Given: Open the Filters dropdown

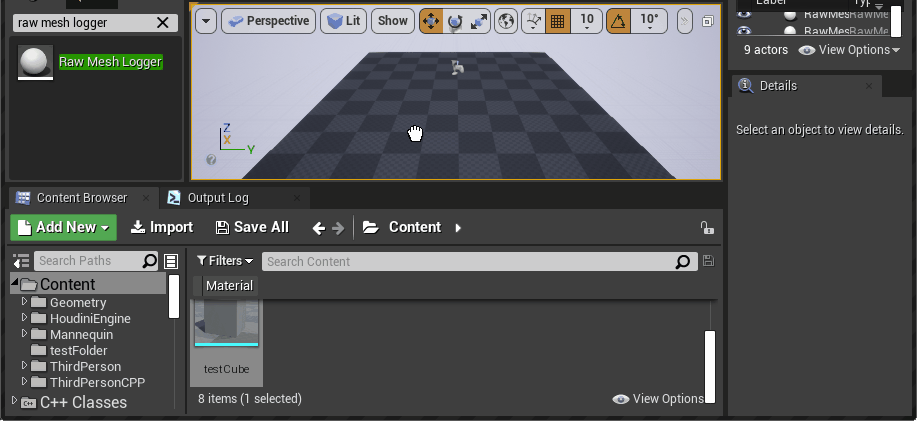Looking at the screenshot, I should 225,261.
